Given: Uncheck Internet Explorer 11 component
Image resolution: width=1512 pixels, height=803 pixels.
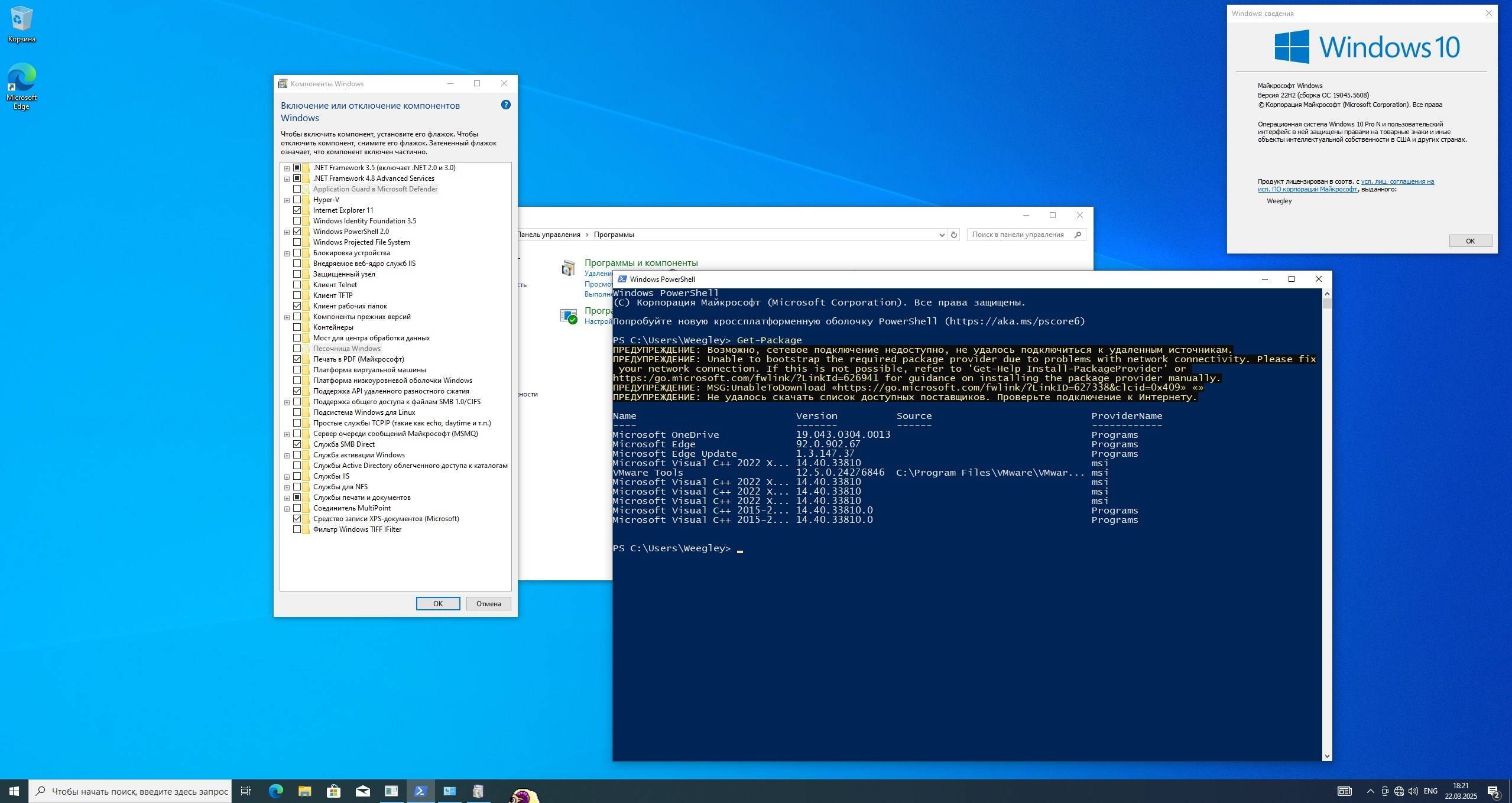Looking at the screenshot, I should tap(297, 210).
